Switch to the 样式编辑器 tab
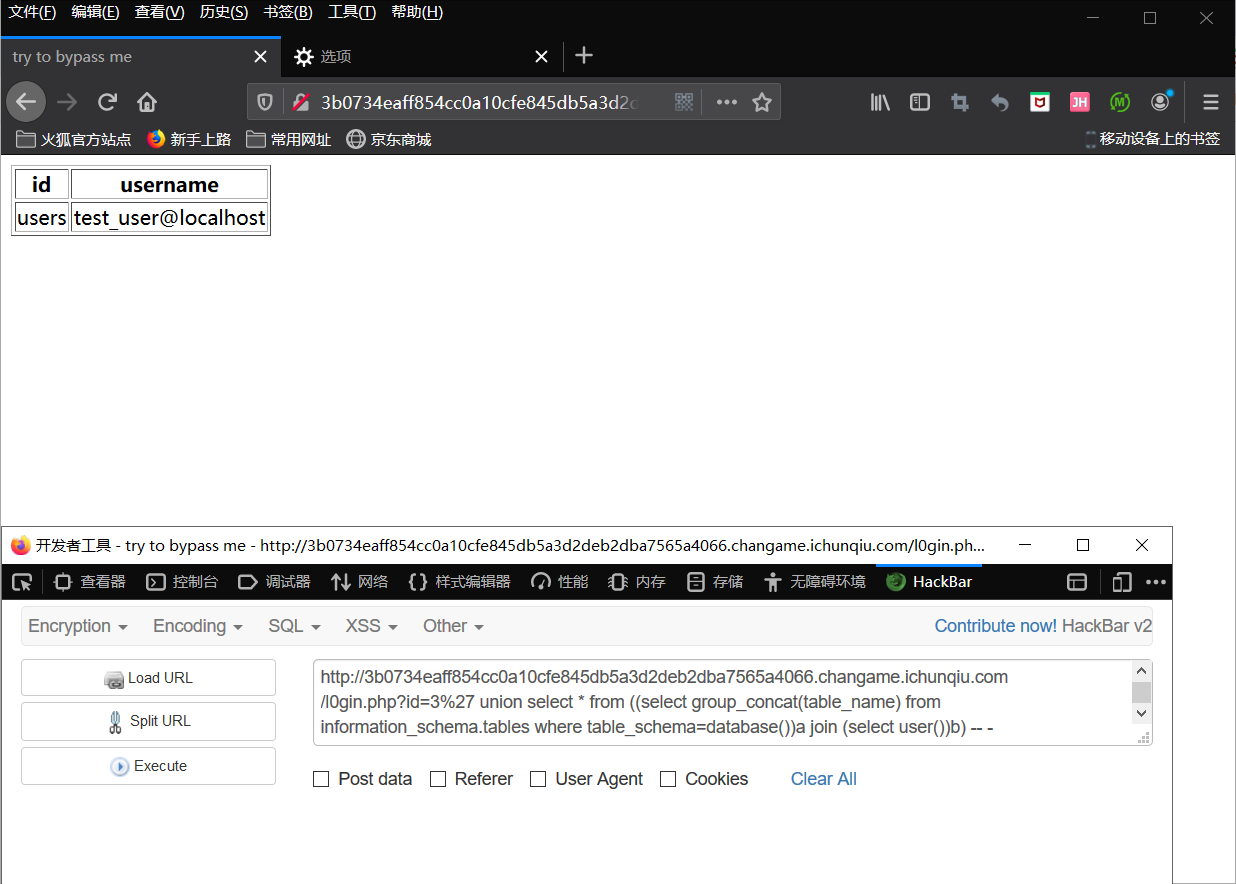Screen dimensions: 1236x884 click(460, 582)
